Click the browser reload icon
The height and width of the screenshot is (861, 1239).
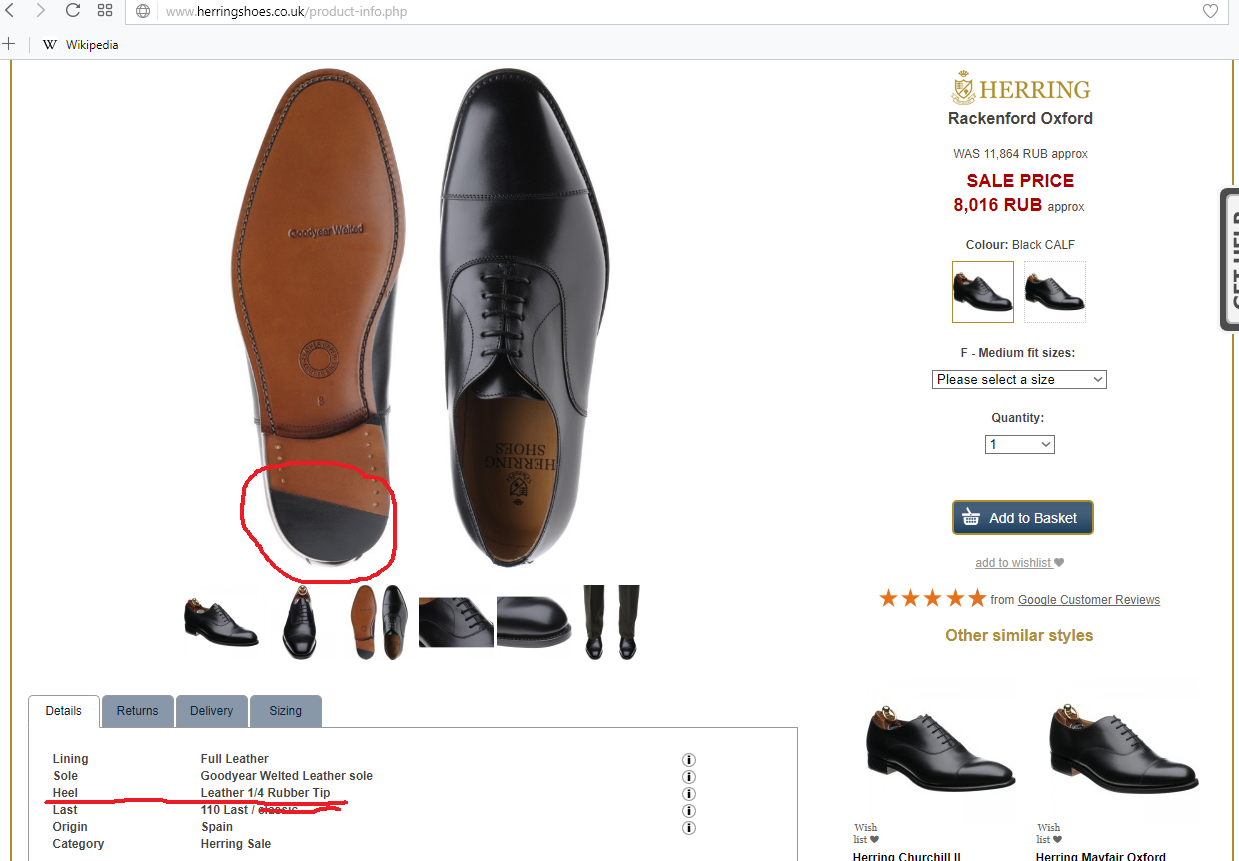coord(72,11)
